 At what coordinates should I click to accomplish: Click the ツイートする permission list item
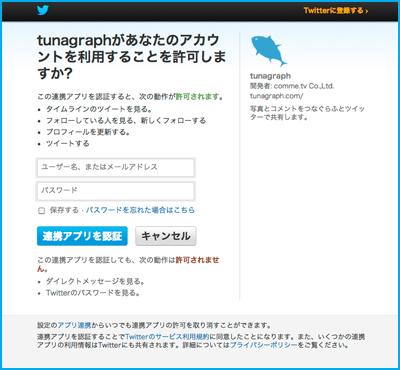[x=68, y=144]
